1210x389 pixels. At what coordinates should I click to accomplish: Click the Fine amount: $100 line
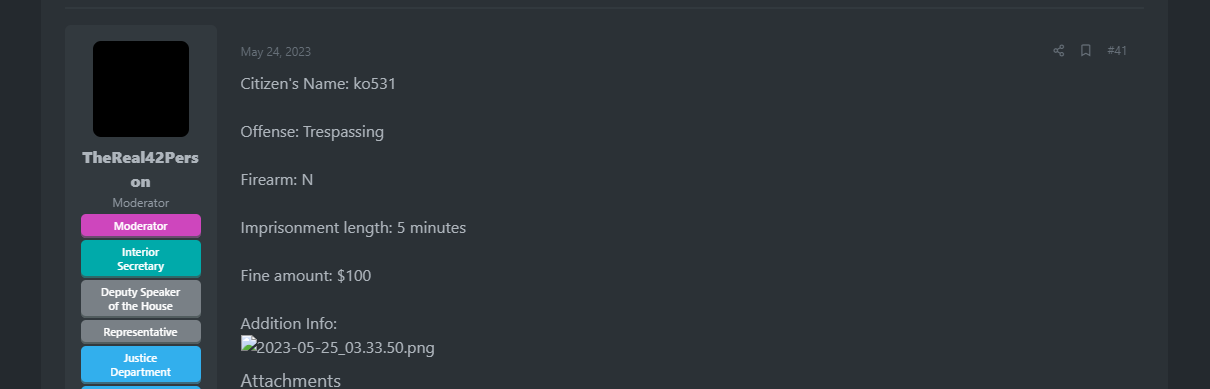click(306, 275)
